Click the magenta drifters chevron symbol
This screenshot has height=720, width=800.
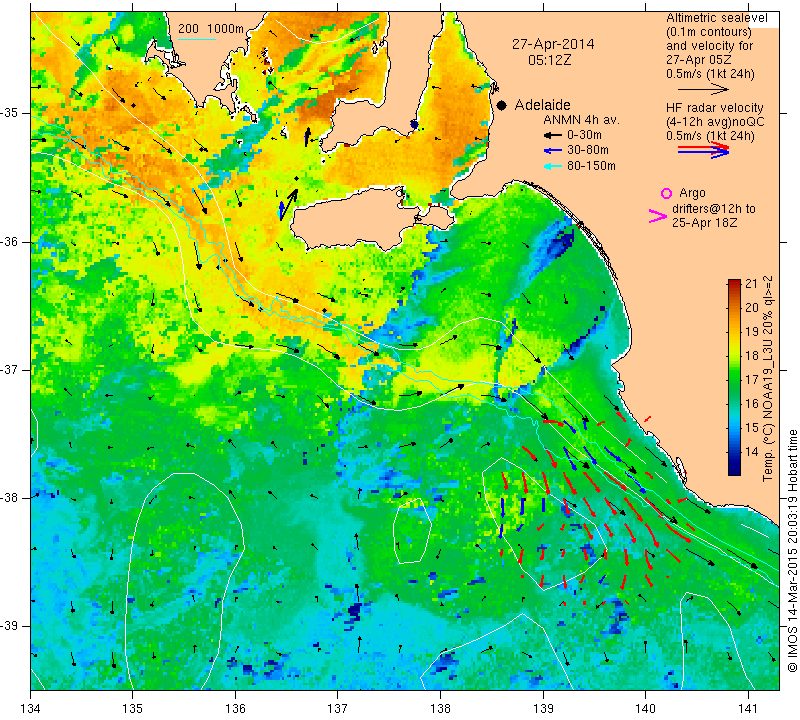[x=657, y=216]
